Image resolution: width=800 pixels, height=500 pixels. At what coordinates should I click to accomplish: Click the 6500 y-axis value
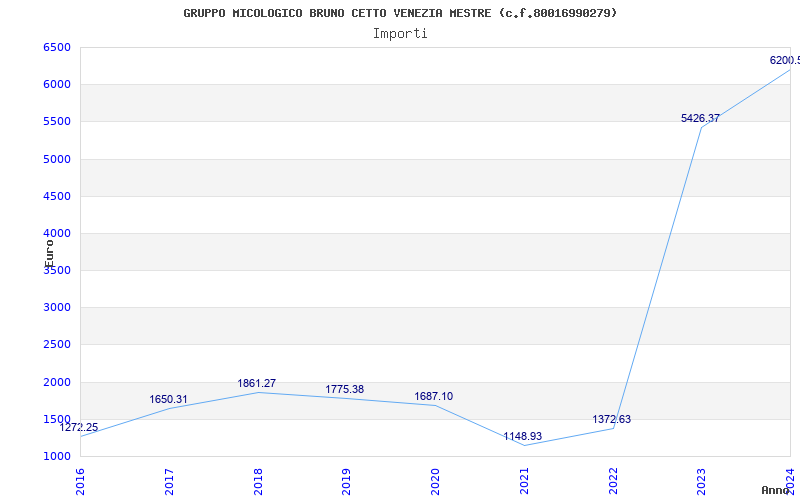[x=57, y=47]
